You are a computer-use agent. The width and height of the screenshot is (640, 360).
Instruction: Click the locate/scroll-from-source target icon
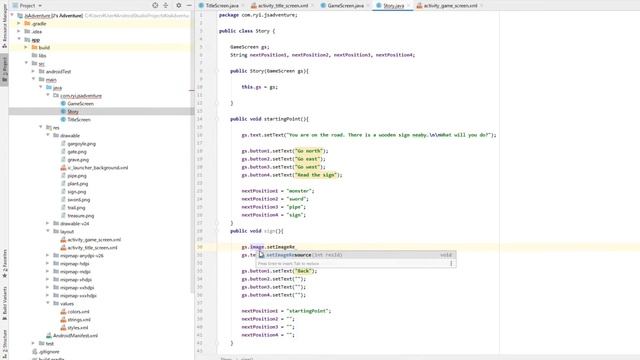point(155,5)
